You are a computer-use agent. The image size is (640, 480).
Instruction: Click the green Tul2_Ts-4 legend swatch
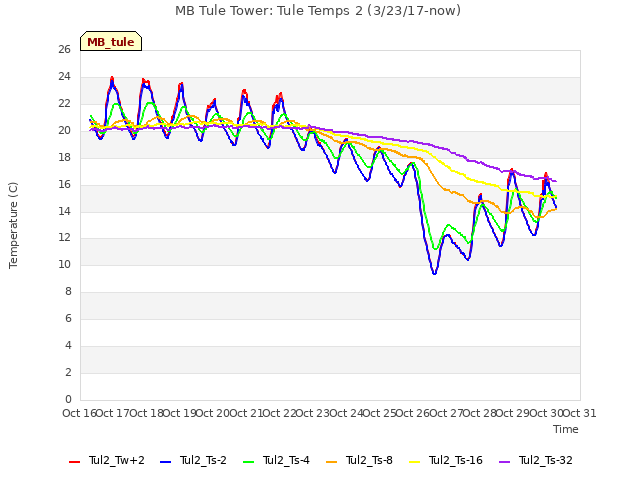coord(249,462)
